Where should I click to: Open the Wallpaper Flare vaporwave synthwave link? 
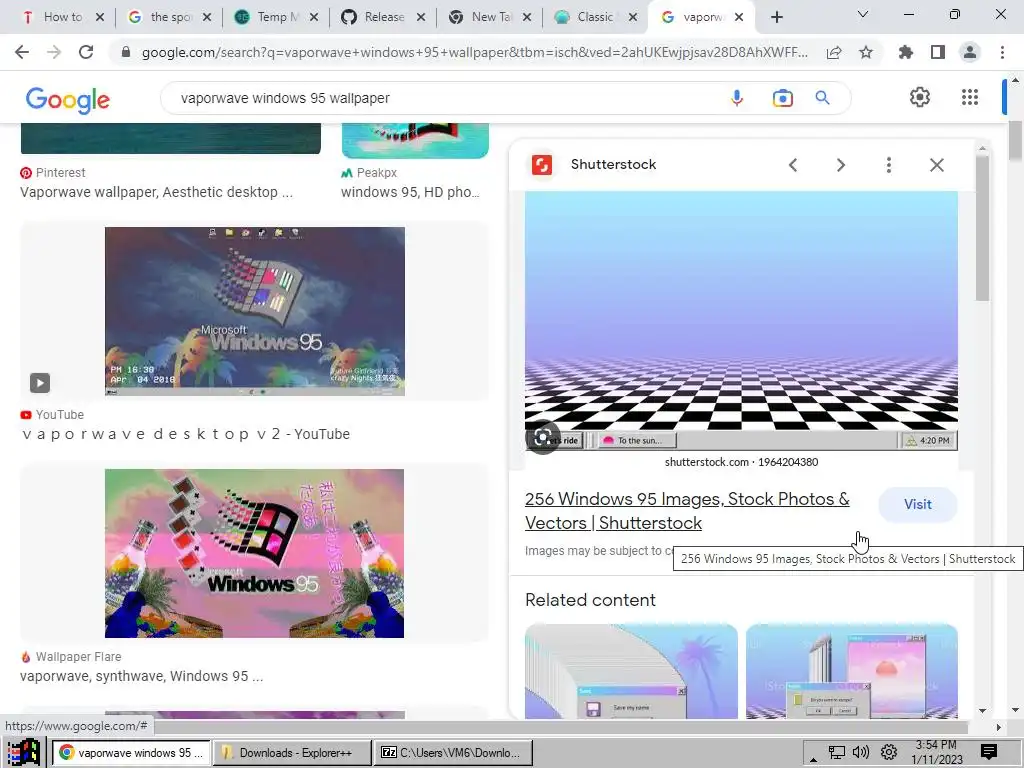(x=142, y=676)
